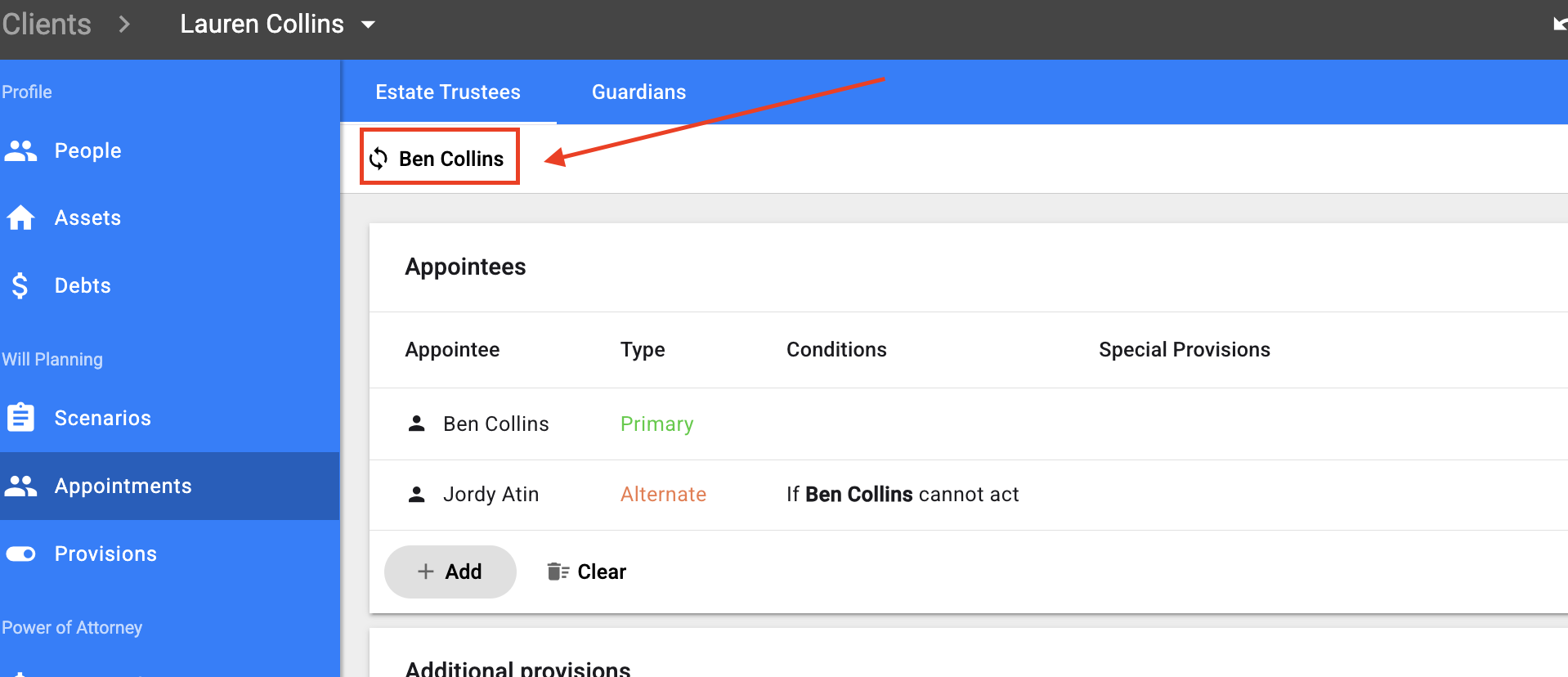The image size is (1568, 677).
Task: Select the Jordy Atin alternate row
Action: [969, 495]
